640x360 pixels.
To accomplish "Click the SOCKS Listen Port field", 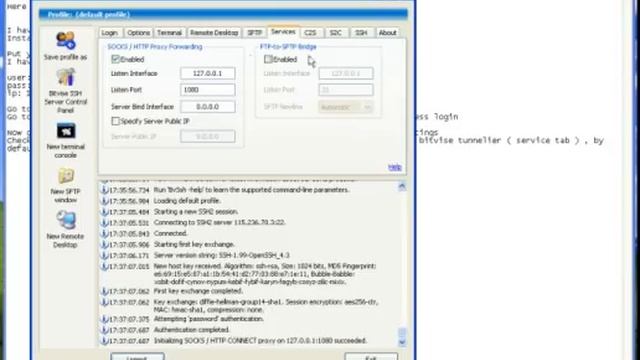I will (x=207, y=90).
